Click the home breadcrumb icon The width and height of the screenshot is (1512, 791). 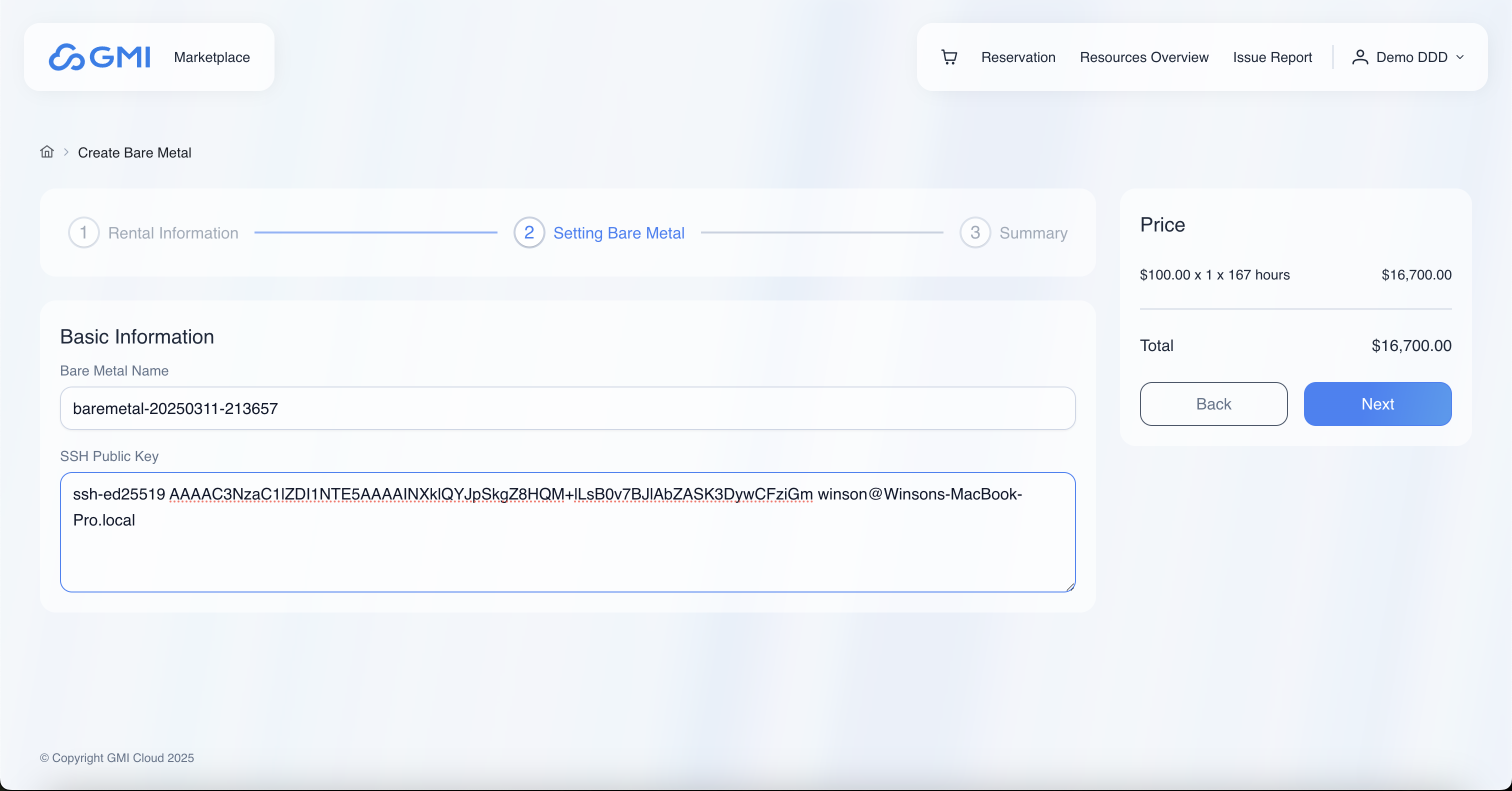tap(47, 152)
